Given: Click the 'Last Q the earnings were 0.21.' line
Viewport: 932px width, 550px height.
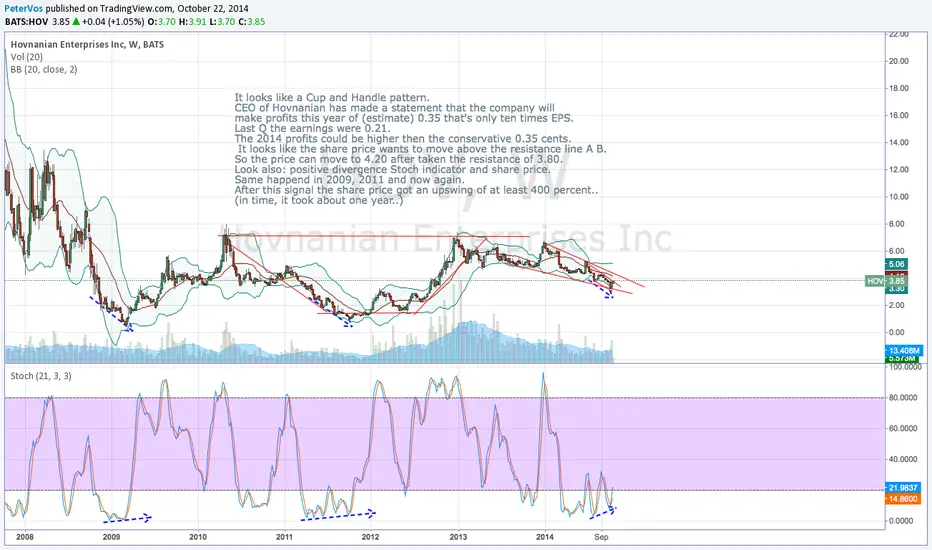Looking at the screenshot, I should point(312,128).
